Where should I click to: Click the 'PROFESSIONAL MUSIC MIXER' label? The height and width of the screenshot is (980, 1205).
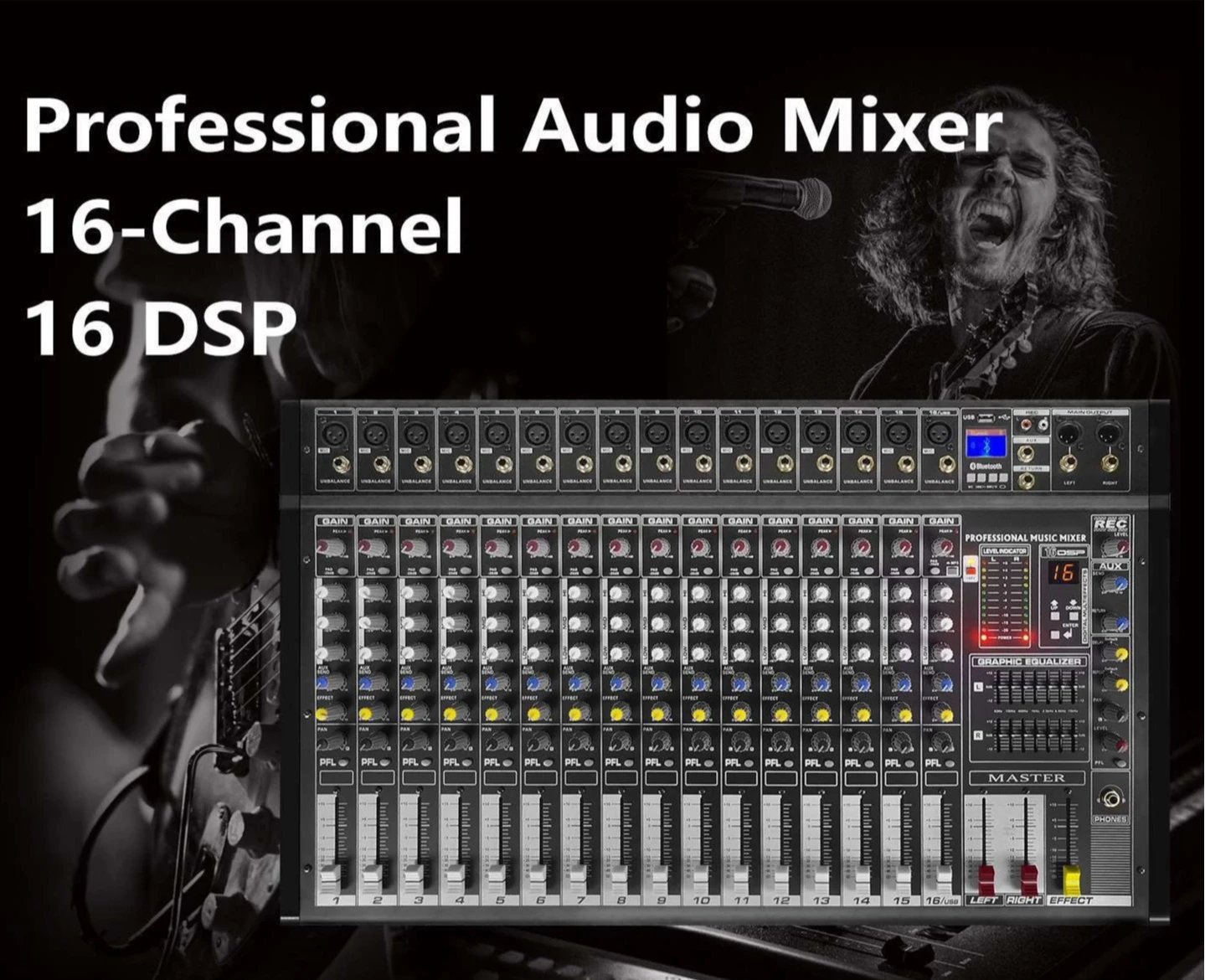(1025, 538)
